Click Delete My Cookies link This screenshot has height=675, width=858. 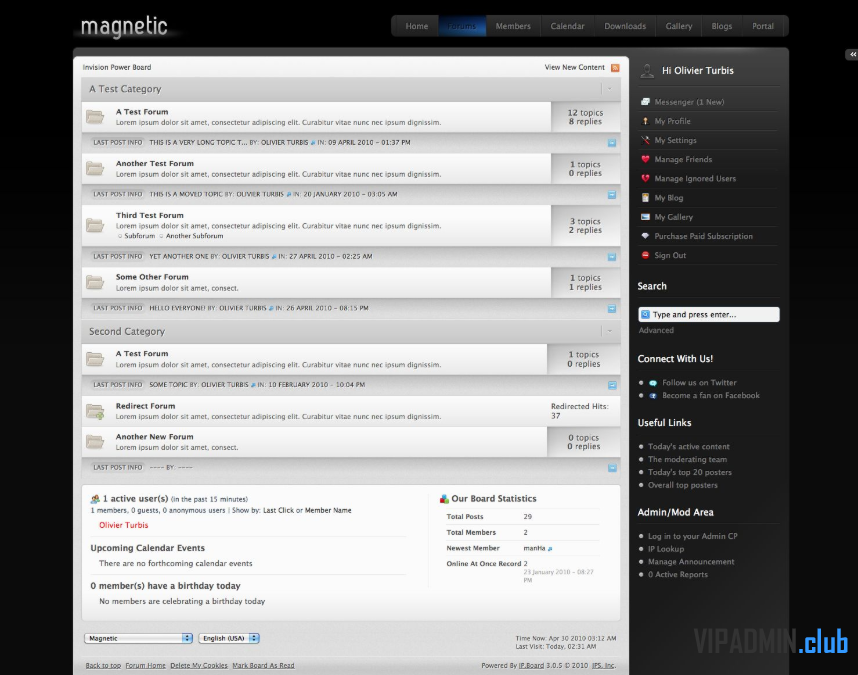pos(199,666)
